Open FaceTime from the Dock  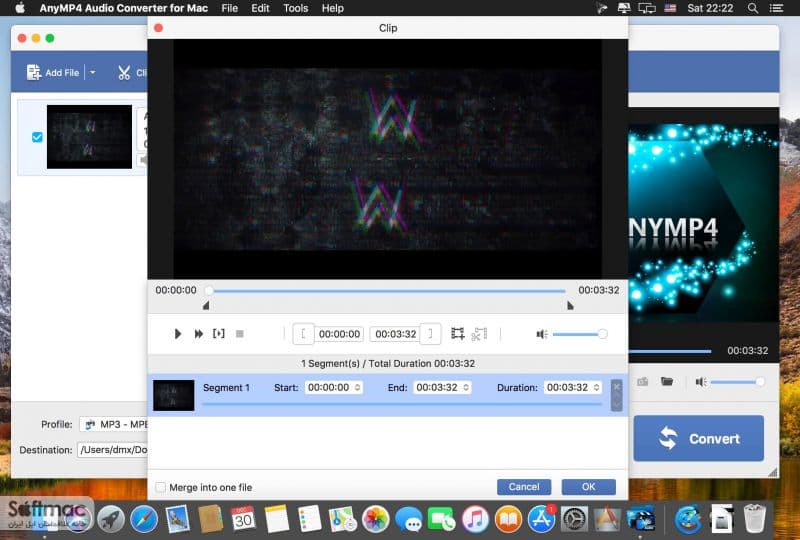[x=442, y=520]
